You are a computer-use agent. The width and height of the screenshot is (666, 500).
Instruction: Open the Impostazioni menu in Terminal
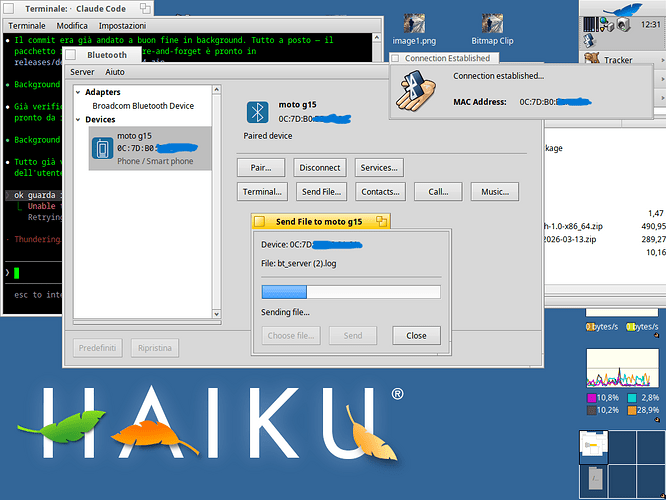pyautogui.click(x=122, y=25)
